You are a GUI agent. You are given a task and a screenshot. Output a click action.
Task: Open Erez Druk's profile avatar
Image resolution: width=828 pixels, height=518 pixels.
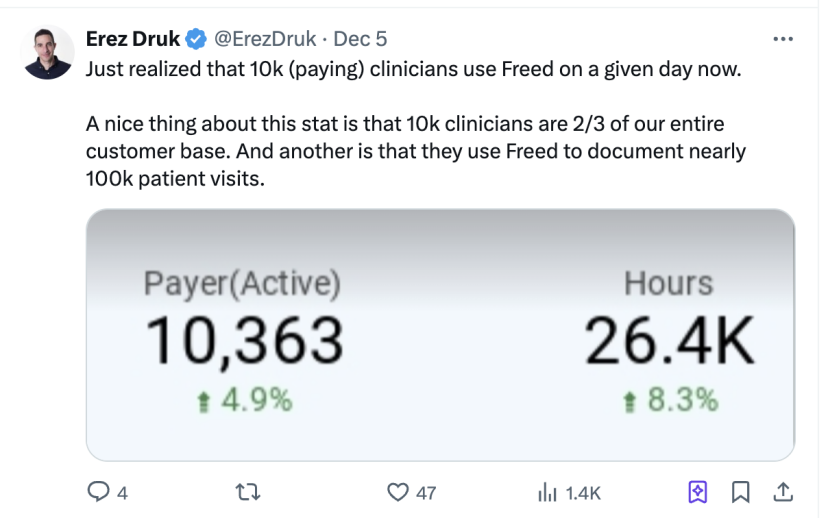[x=47, y=52]
